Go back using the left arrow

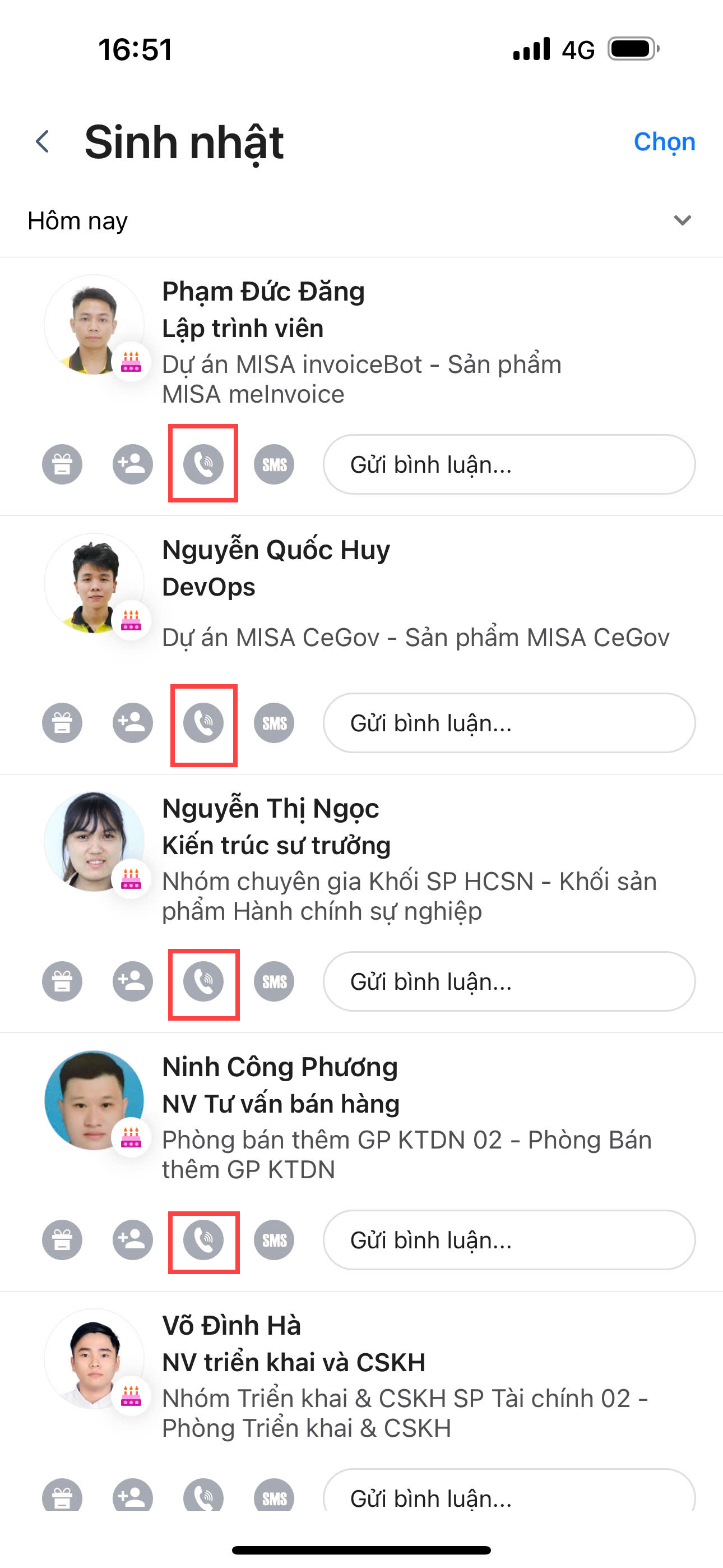(43, 142)
